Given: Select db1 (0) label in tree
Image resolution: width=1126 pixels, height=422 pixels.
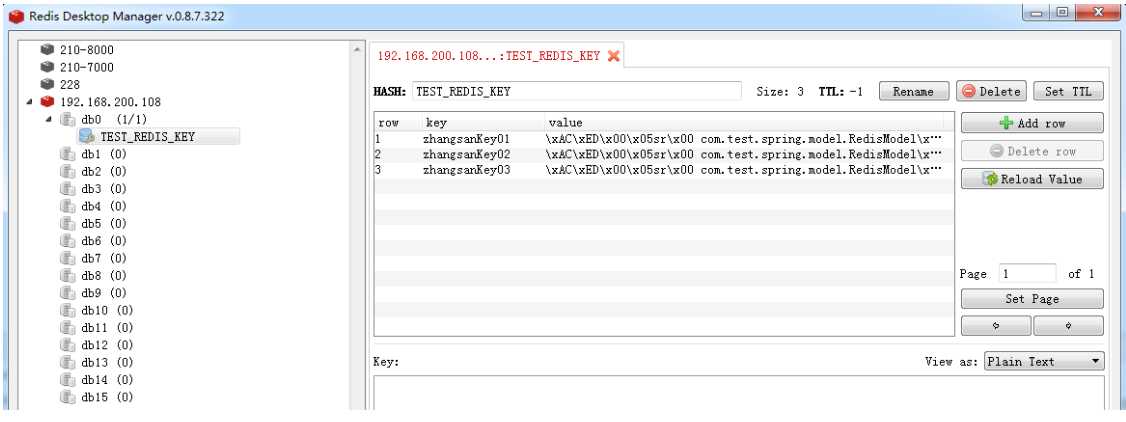Looking at the screenshot, I should click(103, 154).
